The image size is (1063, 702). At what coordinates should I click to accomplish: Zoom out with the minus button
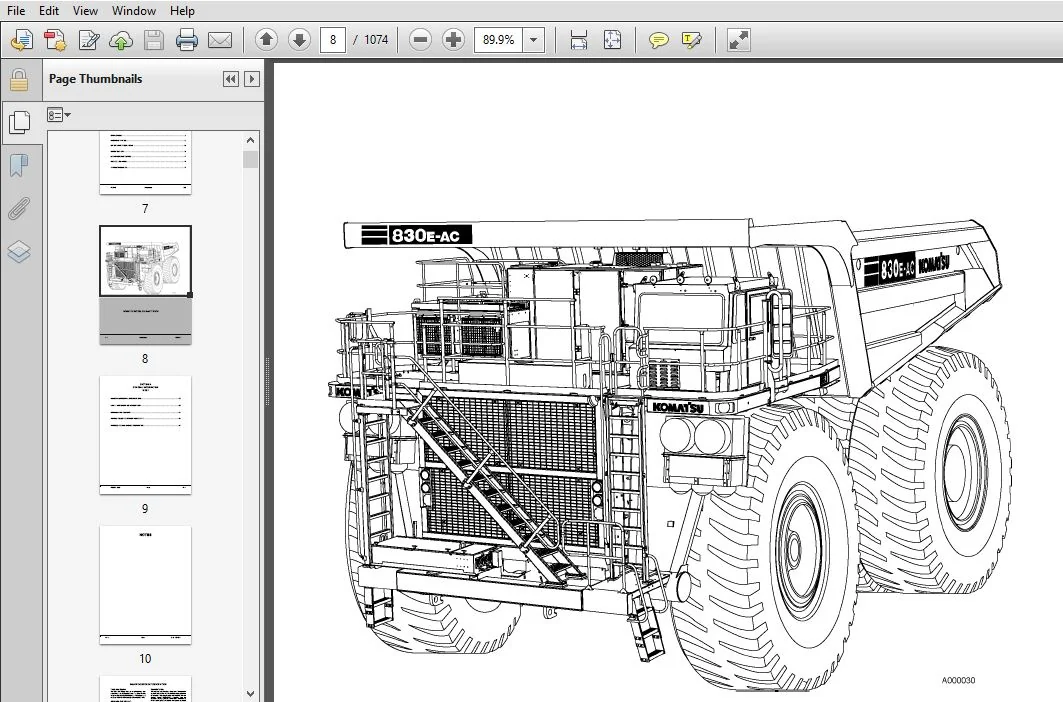point(420,40)
